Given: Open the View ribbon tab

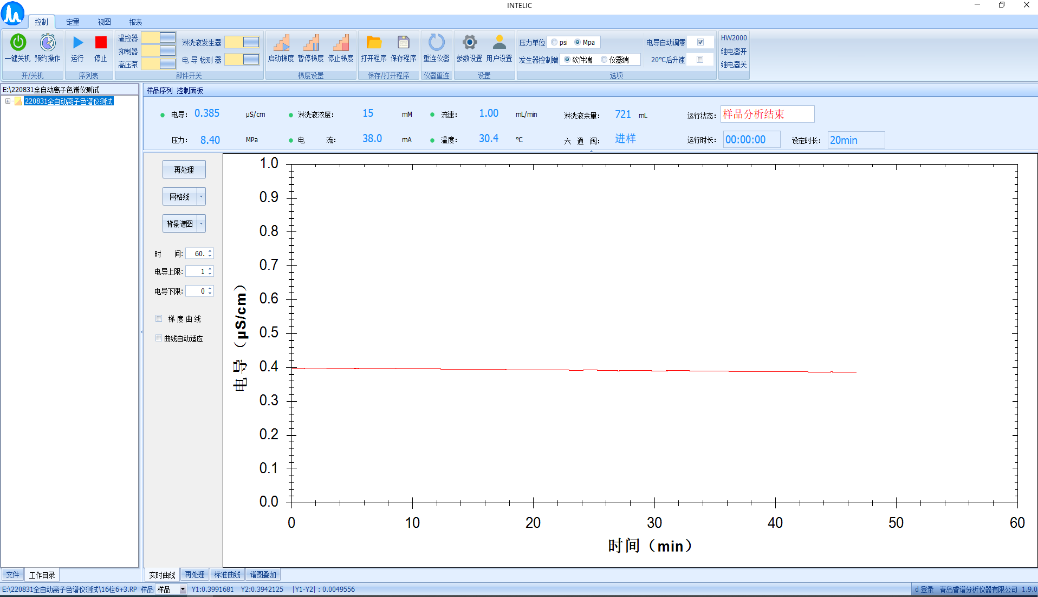Looking at the screenshot, I should point(105,22).
